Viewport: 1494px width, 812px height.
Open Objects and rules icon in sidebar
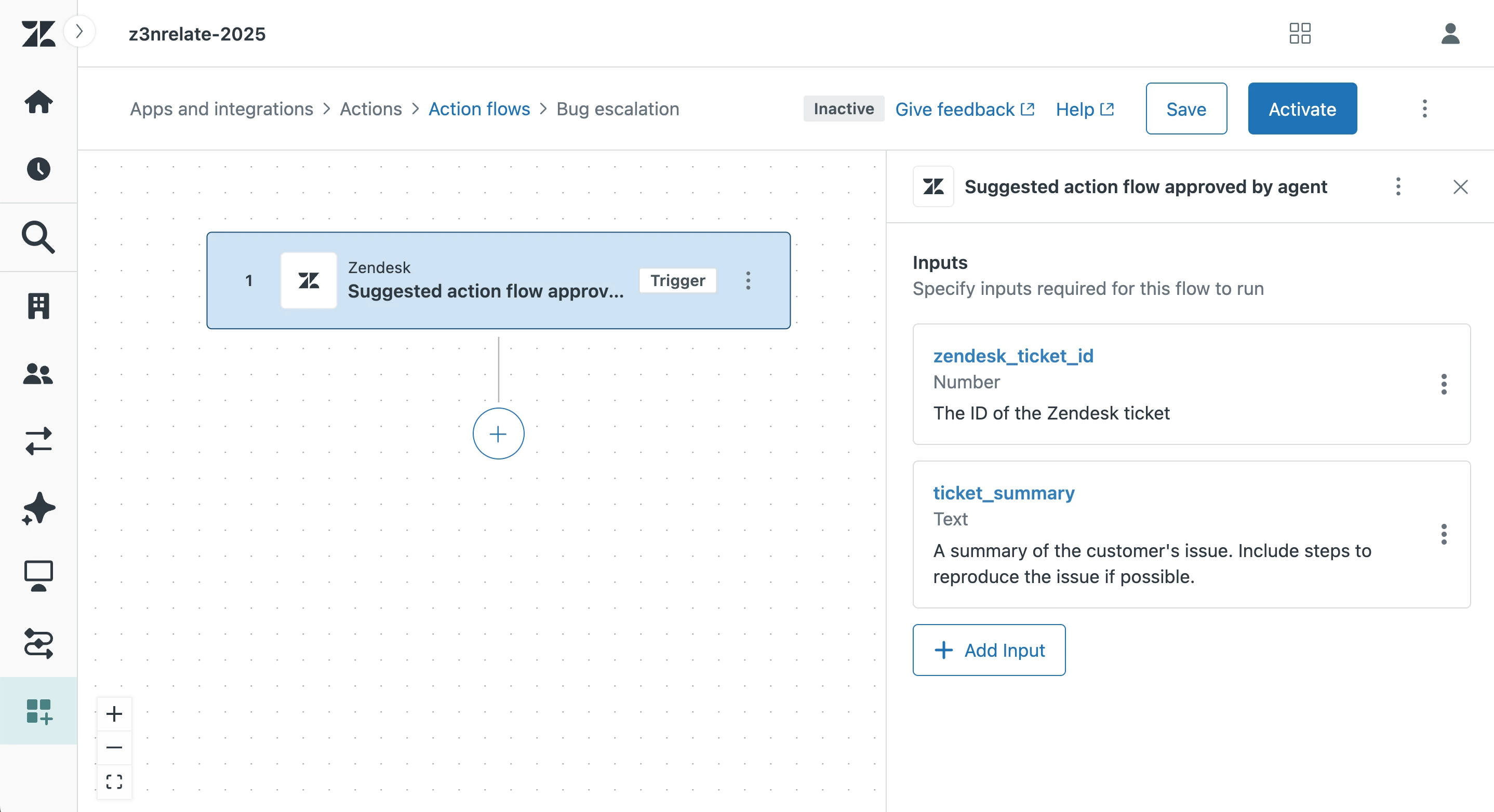pos(38,643)
